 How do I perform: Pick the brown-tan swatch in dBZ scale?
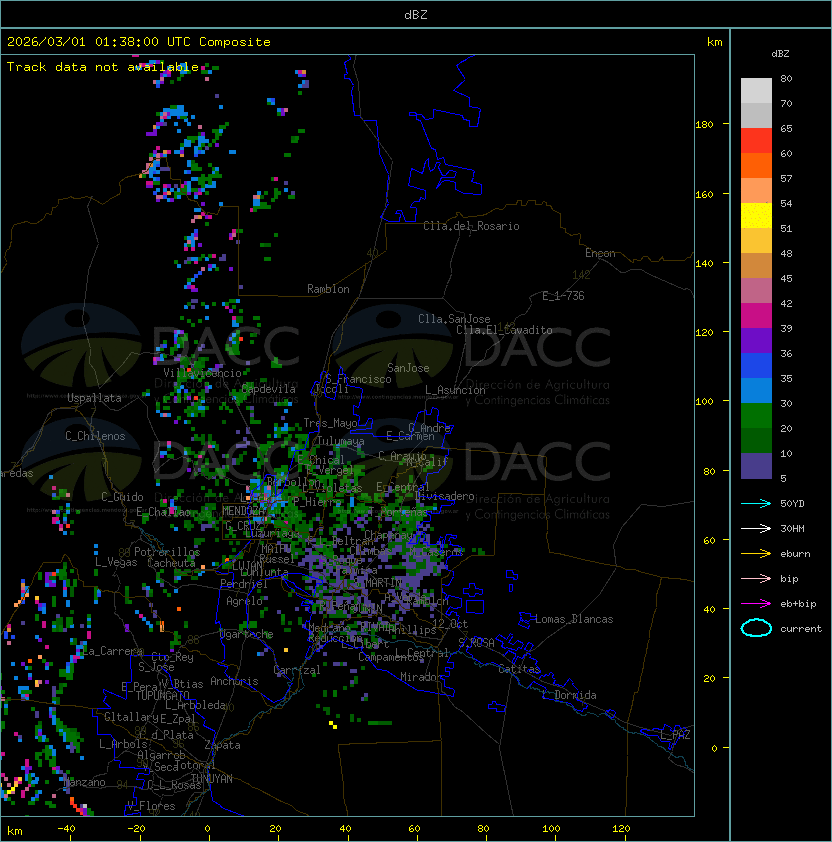click(x=756, y=266)
